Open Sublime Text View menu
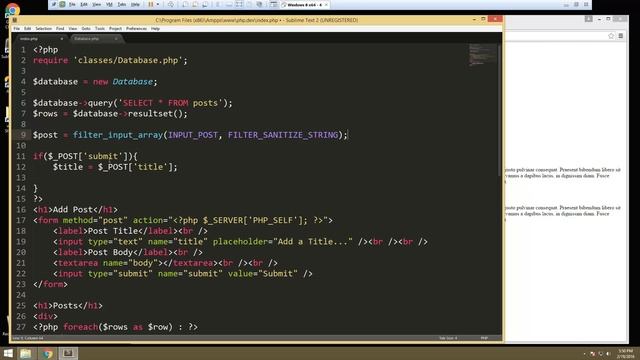The height and width of the screenshot is (360, 640). pyautogui.click(x=73, y=29)
